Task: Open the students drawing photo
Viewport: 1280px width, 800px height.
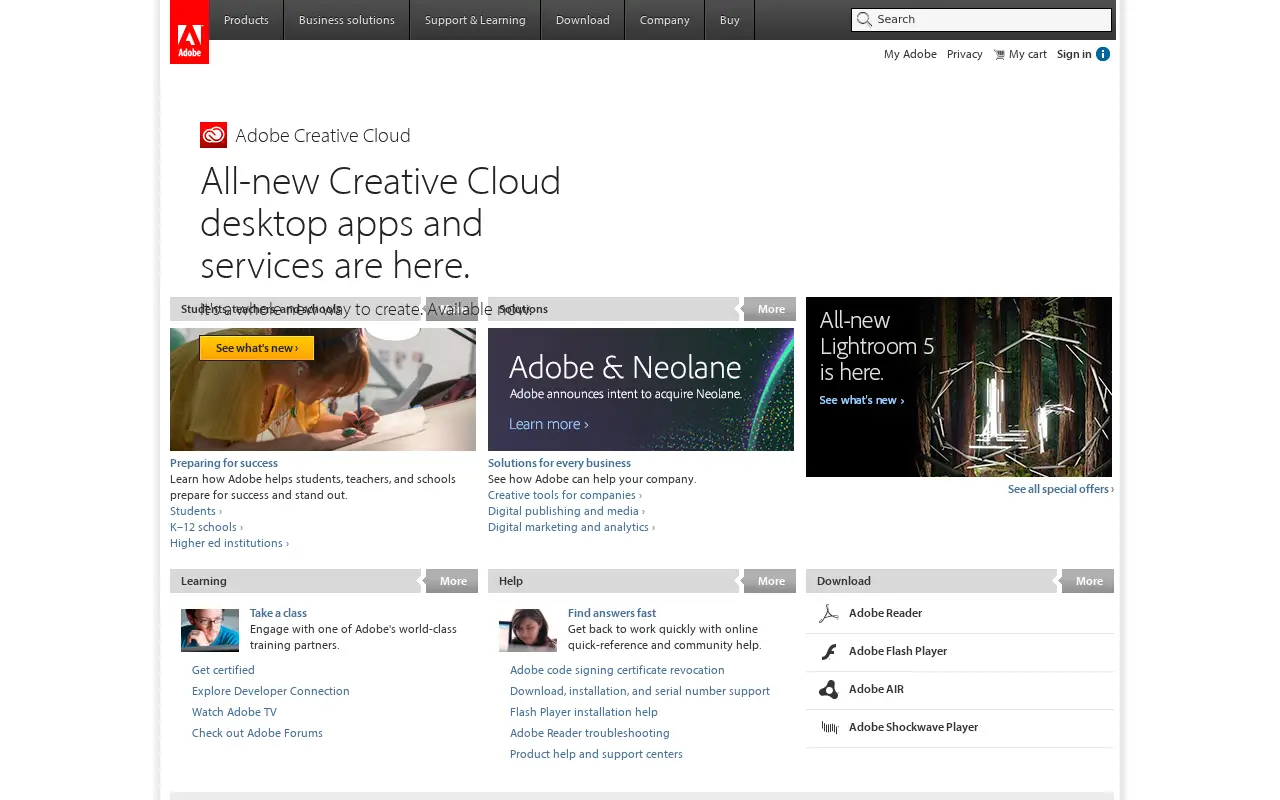Action: click(x=323, y=389)
